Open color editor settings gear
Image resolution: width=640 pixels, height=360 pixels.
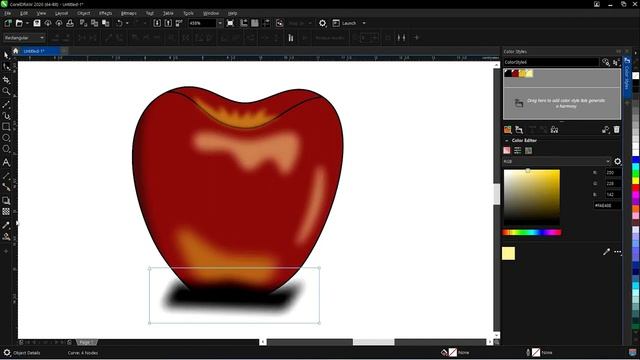(x=617, y=162)
